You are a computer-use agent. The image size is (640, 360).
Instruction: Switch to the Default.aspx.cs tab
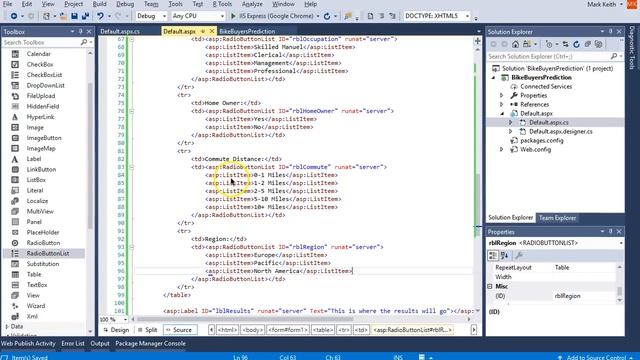tap(120, 31)
